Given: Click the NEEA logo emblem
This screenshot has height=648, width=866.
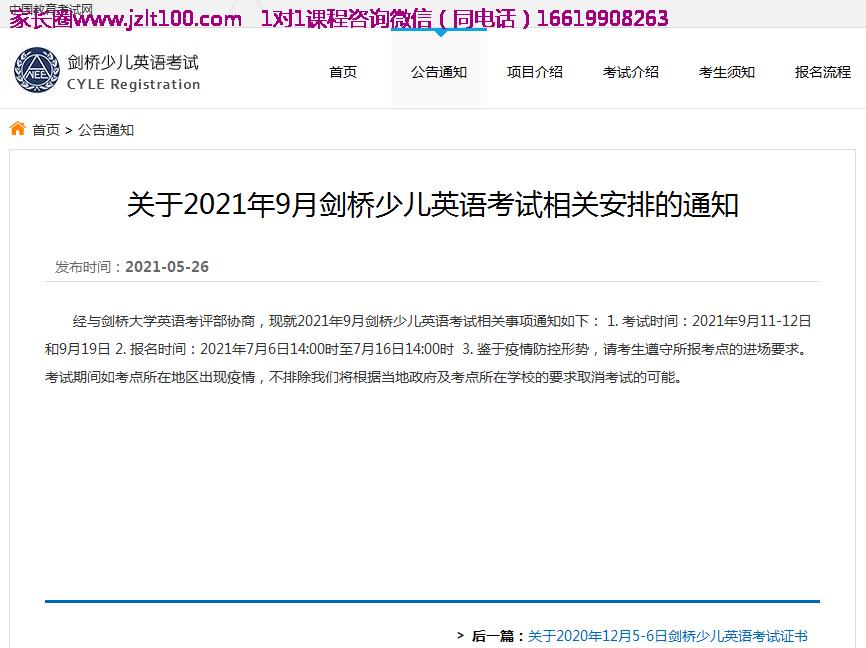Looking at the screenshot, I should (x=36, y=70).
